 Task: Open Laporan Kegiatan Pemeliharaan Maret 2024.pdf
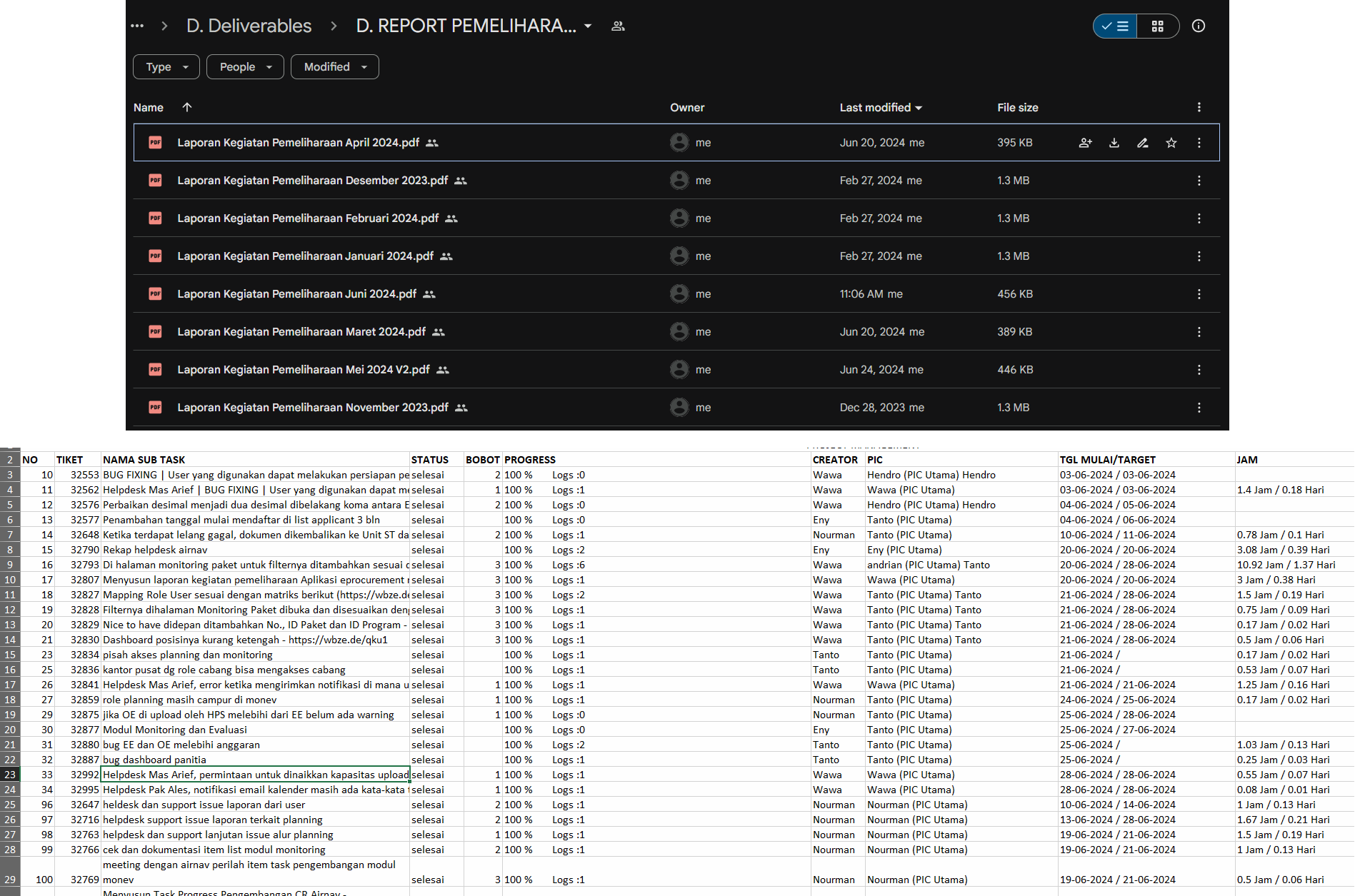point(301,332)
